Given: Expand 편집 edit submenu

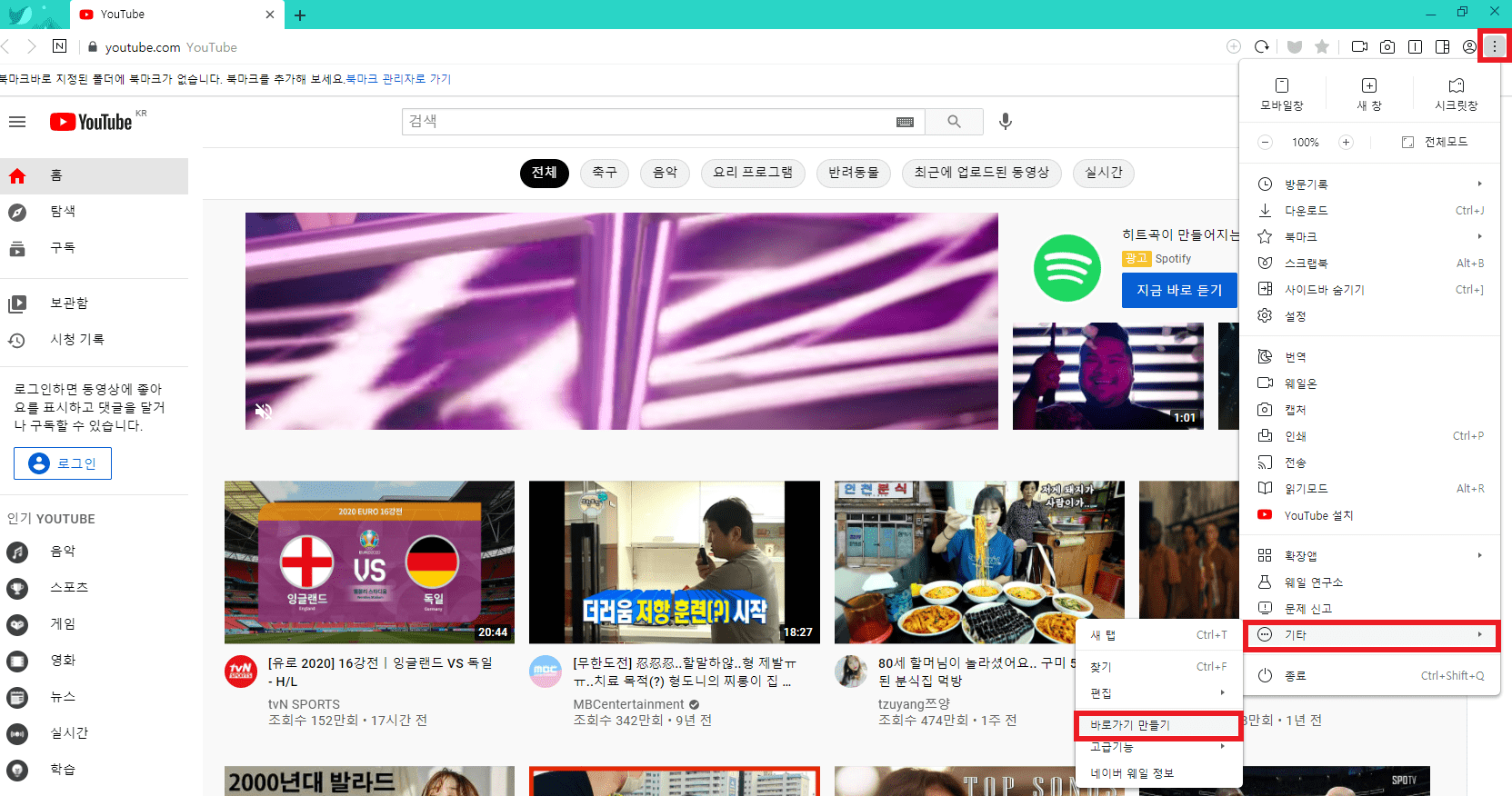Looking at the screenshot, I should point(1159,693).
